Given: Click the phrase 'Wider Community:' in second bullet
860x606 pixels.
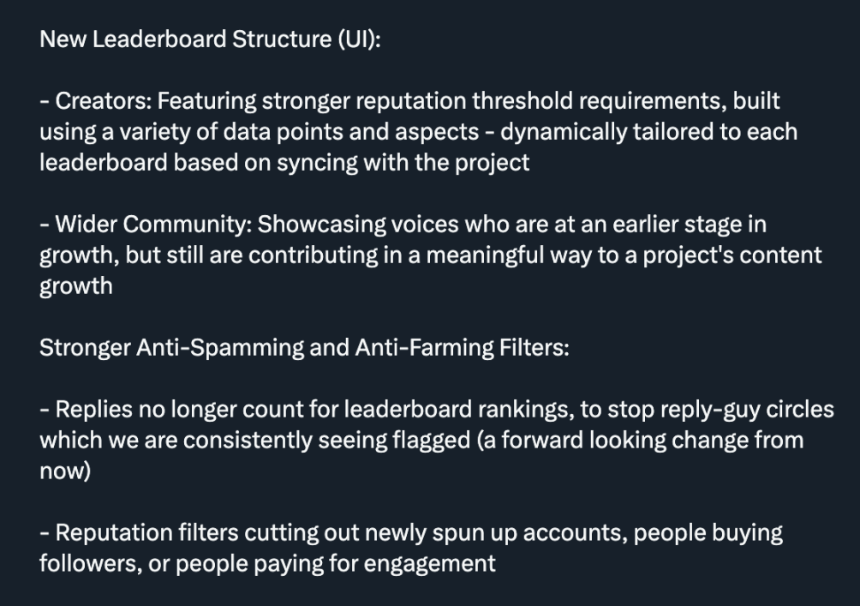Looking at the screenshot, I should (154, 225).
